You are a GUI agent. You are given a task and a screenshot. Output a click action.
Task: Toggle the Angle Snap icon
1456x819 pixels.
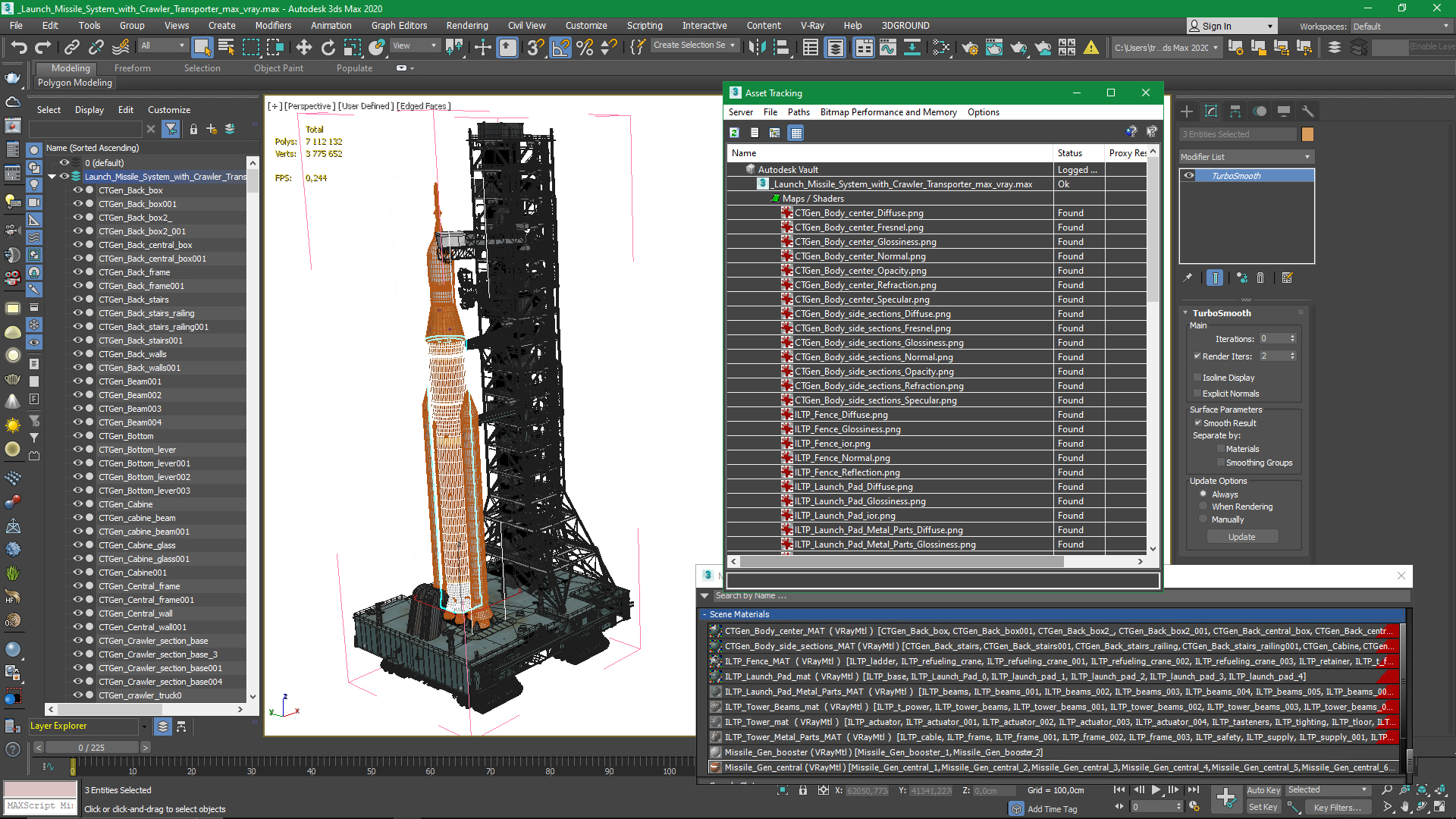pyautogui.click(x=560, y=47)
